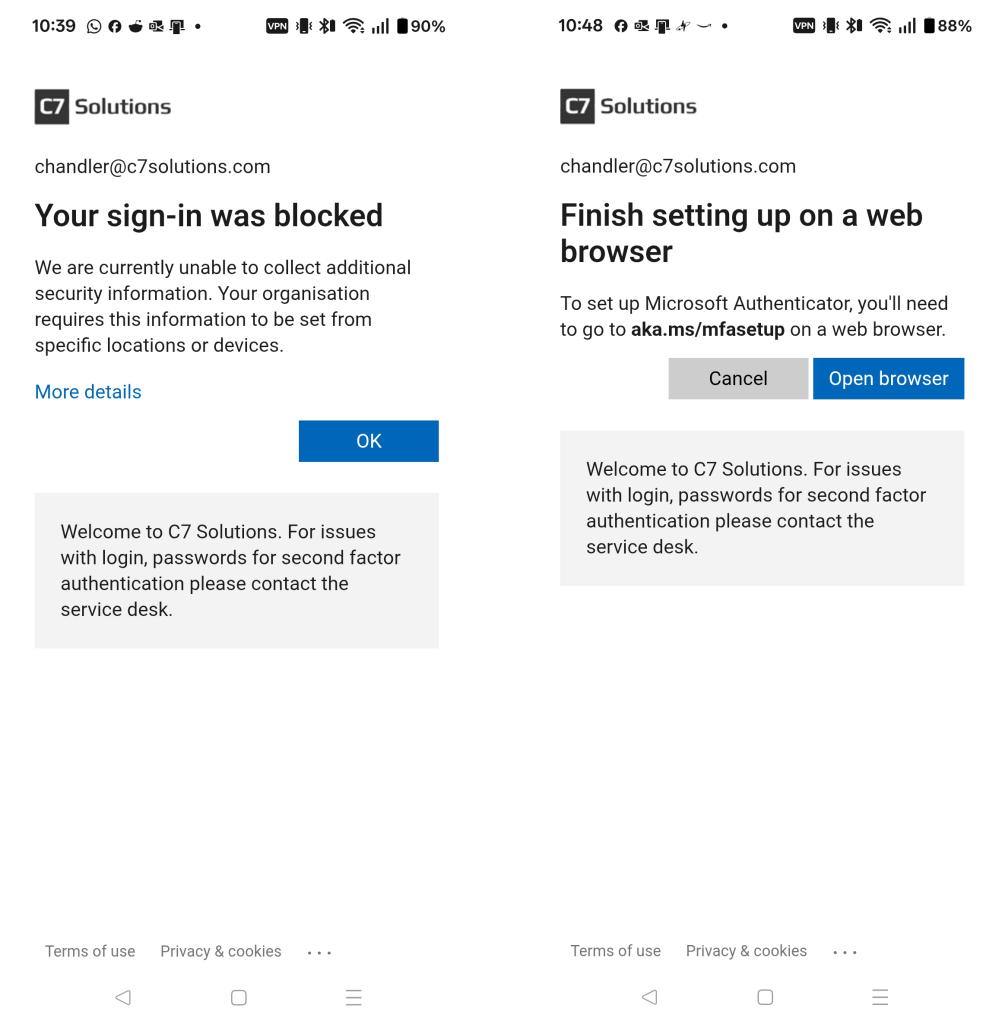This screenshot has width=1002, height=1024.
Task: Tap the 88% battery indicator
Action: [948, 26]
